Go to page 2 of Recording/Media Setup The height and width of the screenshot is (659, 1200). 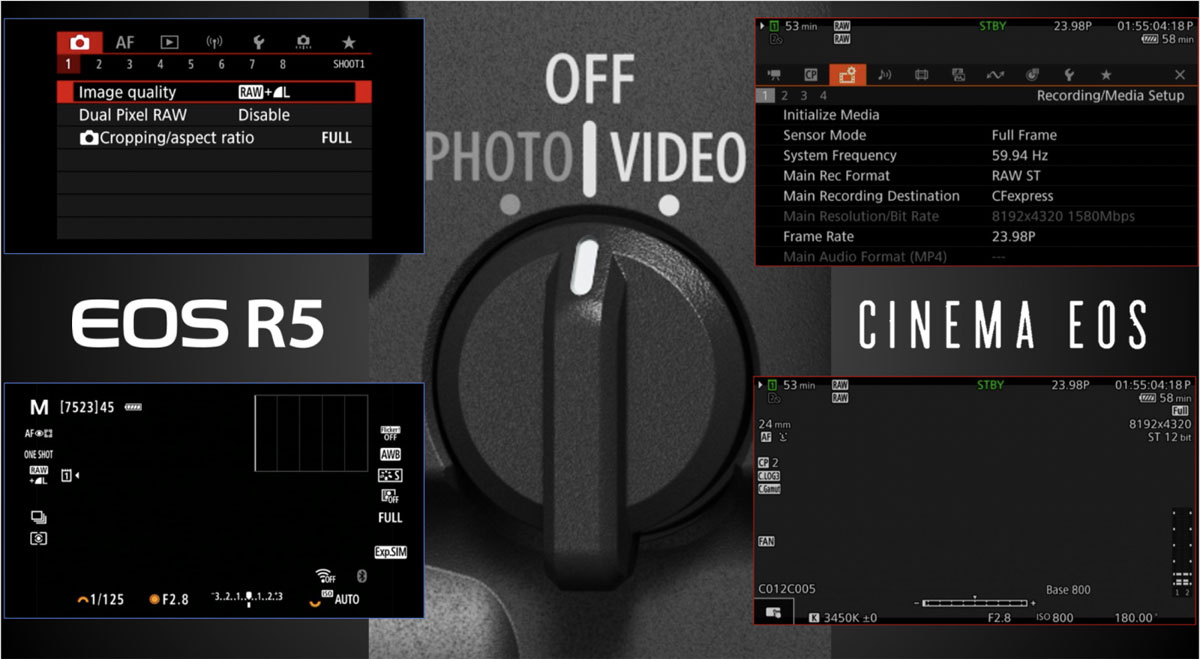(x=785, y=96)
